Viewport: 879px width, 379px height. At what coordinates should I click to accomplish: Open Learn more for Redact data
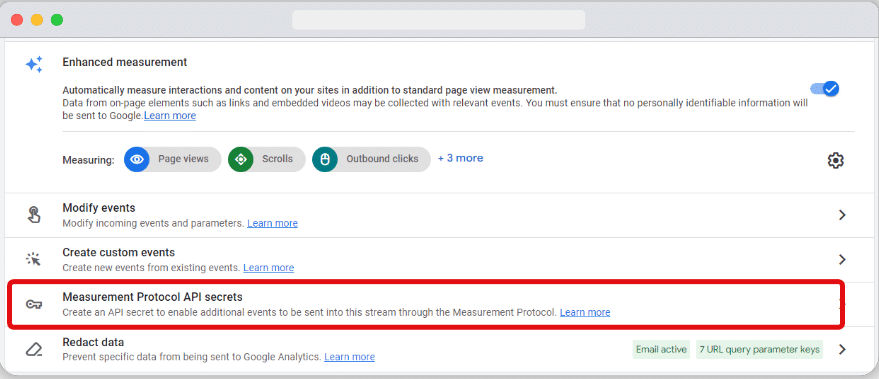[350, 357]
